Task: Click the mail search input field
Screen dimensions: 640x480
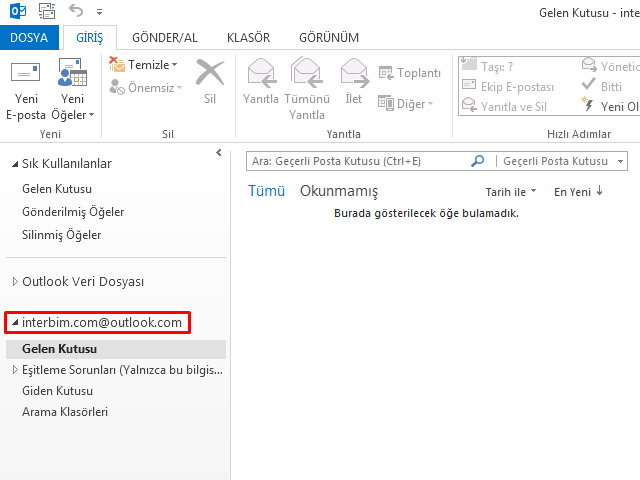Action: tap(357, 161)
